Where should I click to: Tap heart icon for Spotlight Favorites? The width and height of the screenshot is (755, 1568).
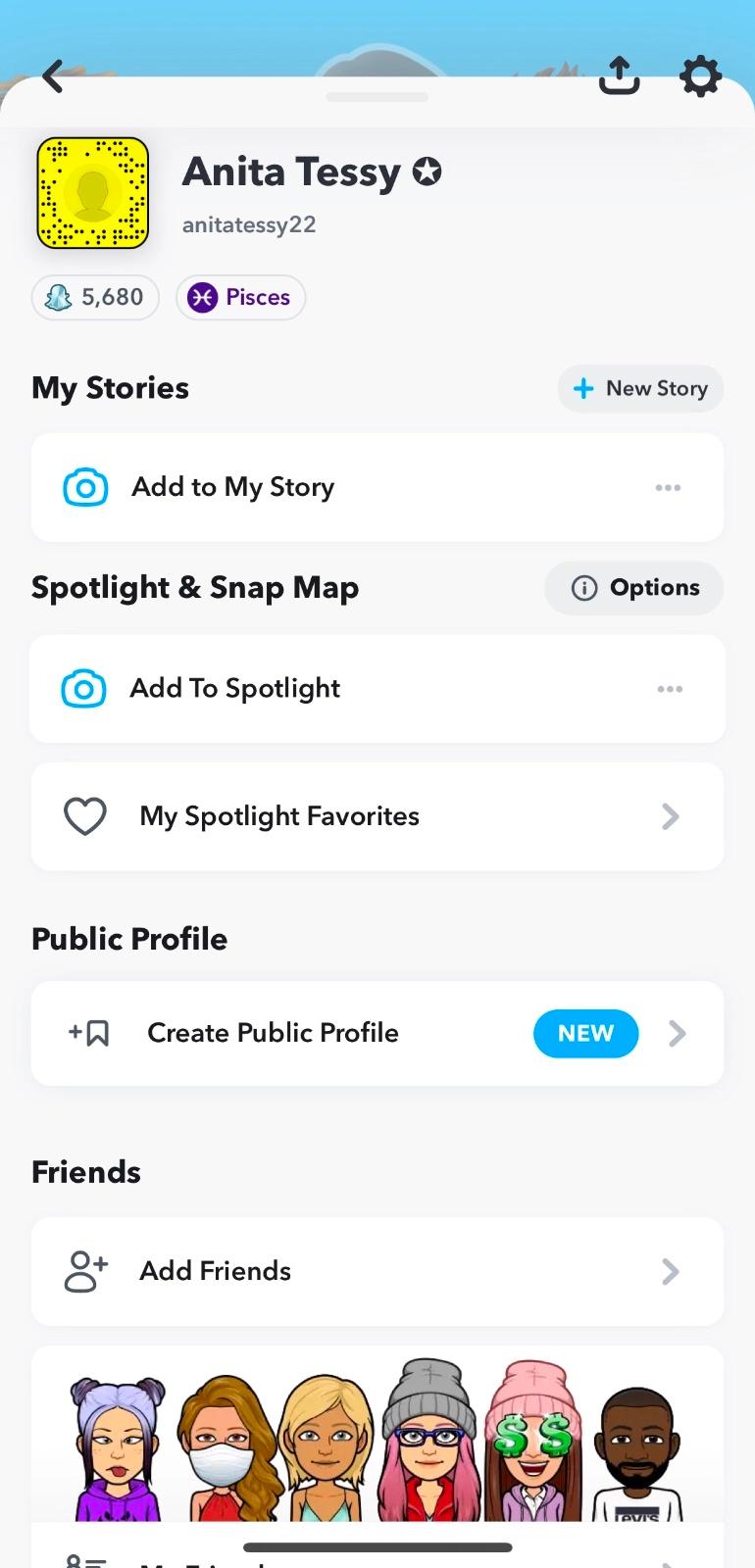85,816
